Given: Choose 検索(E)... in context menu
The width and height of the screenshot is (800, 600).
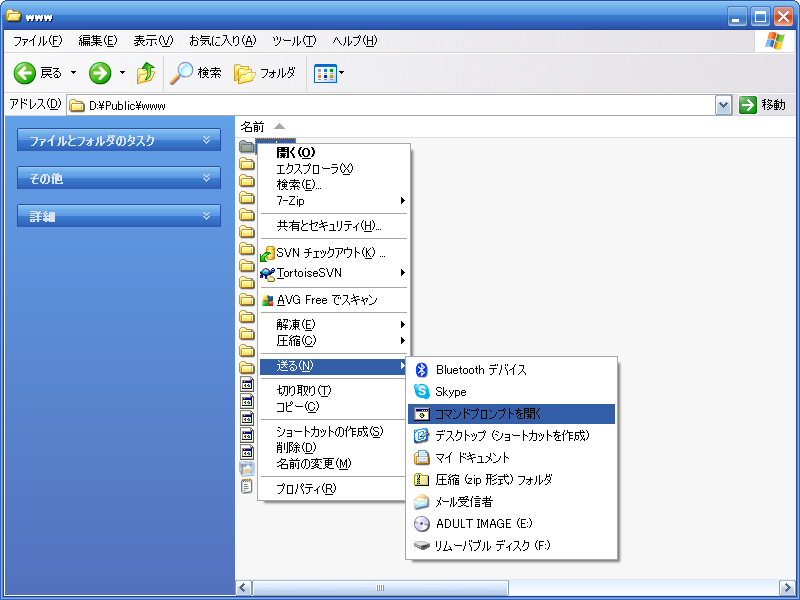Looking at the screenshot, I should 334,185.
